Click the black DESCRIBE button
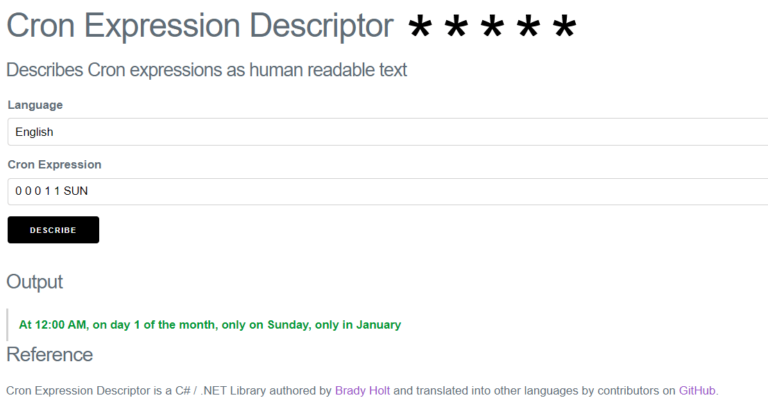Image resolution: width=768 pixels, height=416 pixels. [53, 230]
